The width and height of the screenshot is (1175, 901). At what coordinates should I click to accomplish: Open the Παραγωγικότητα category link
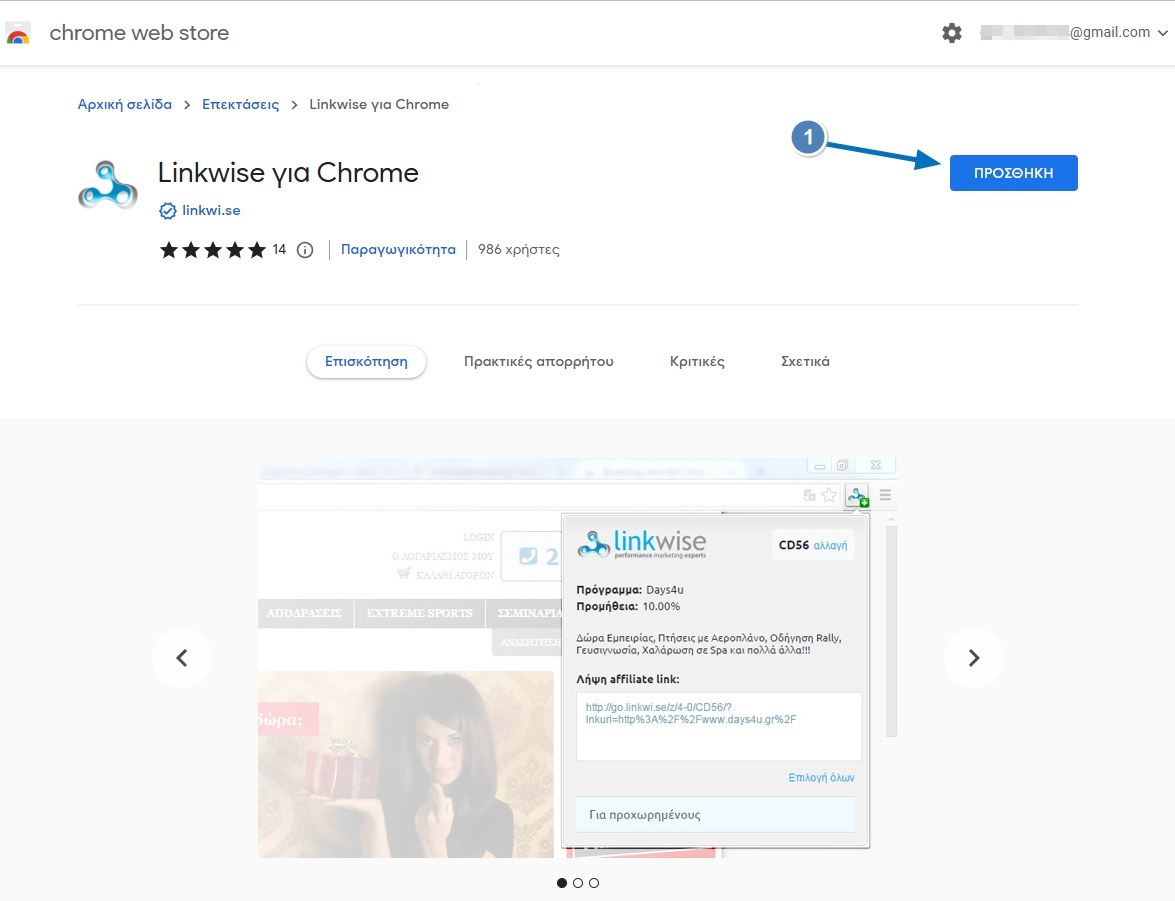click(398, 250)
